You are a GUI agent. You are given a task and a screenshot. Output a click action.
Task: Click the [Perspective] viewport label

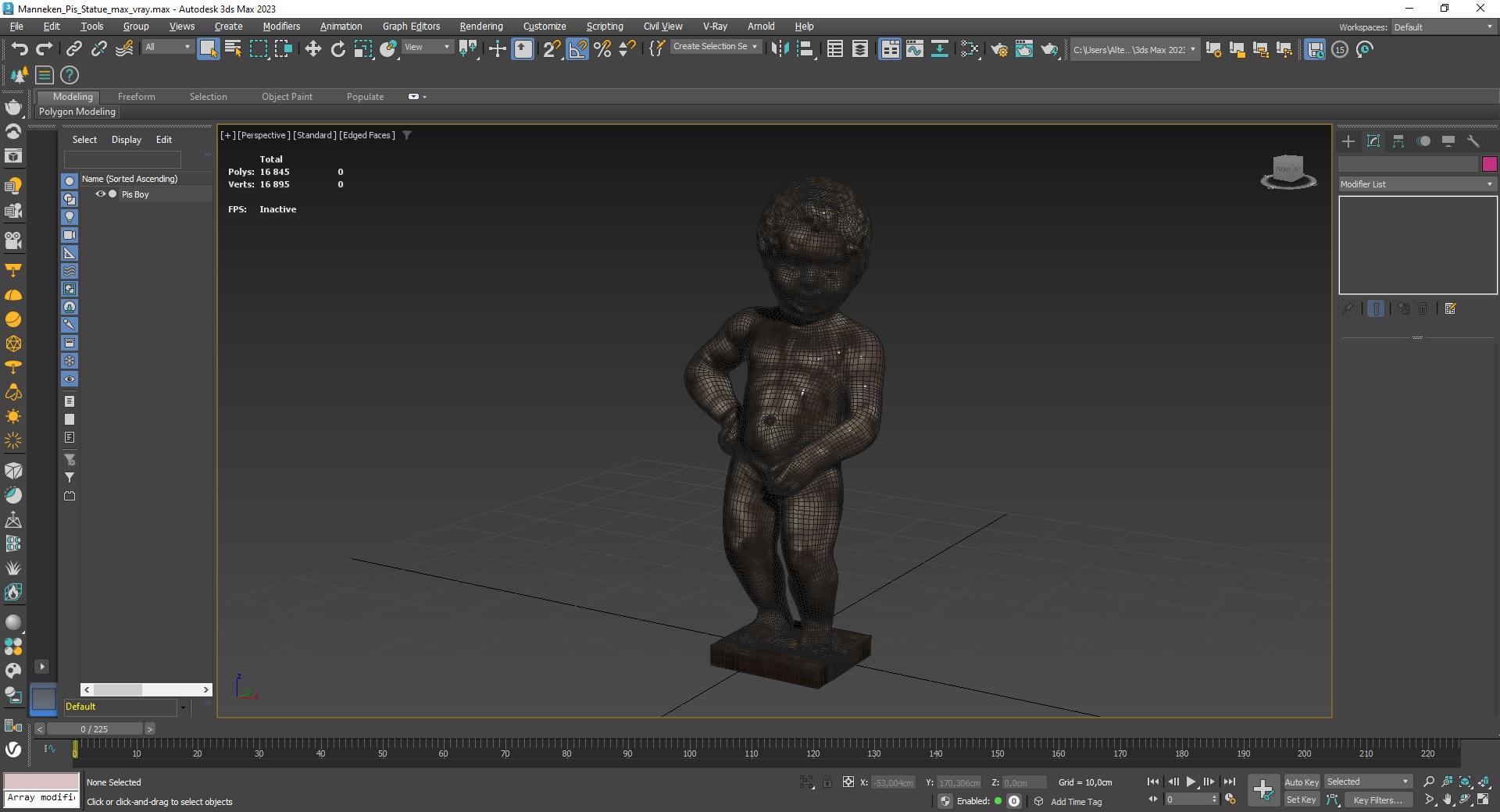coord(264,135)
